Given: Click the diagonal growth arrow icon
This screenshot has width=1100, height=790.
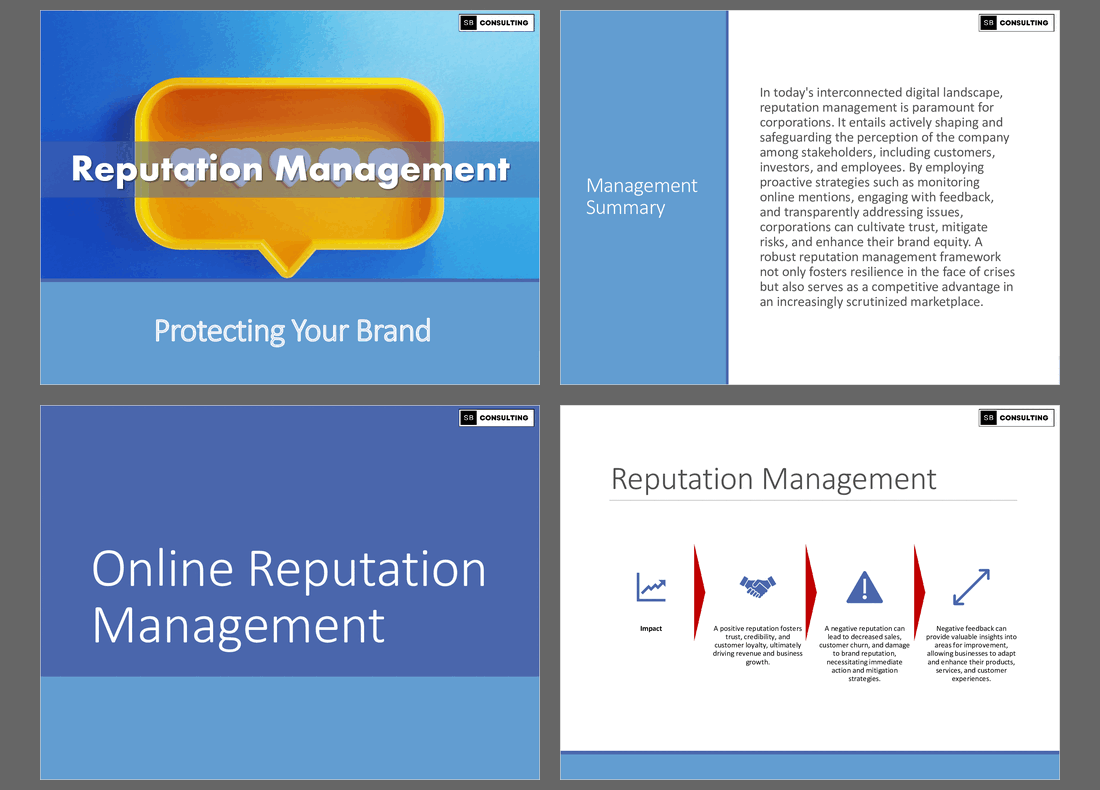Looking at the screenshot, I should coord(969,589).
